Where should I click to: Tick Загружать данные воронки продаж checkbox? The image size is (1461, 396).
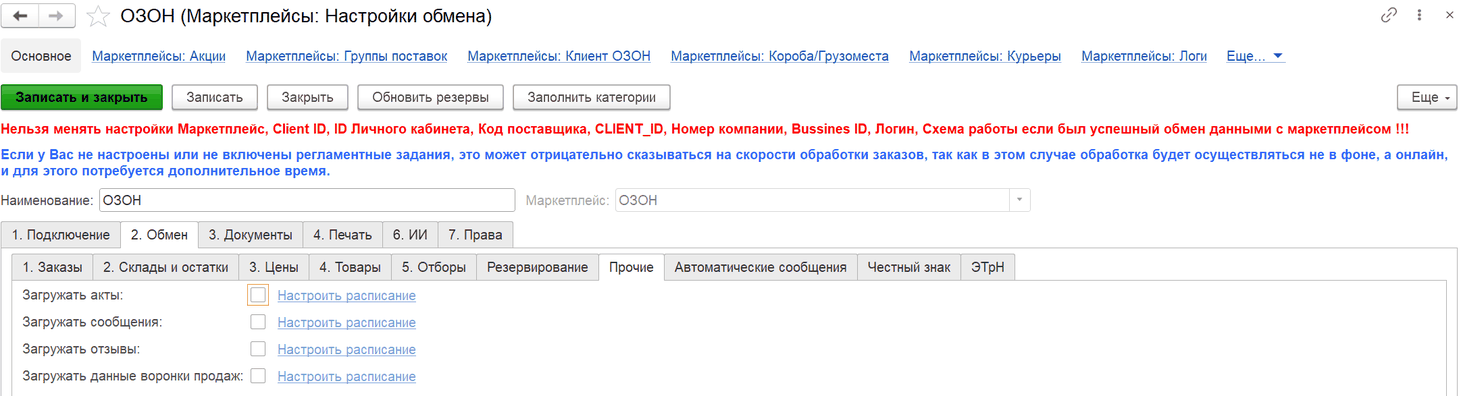tap(258, 376)
